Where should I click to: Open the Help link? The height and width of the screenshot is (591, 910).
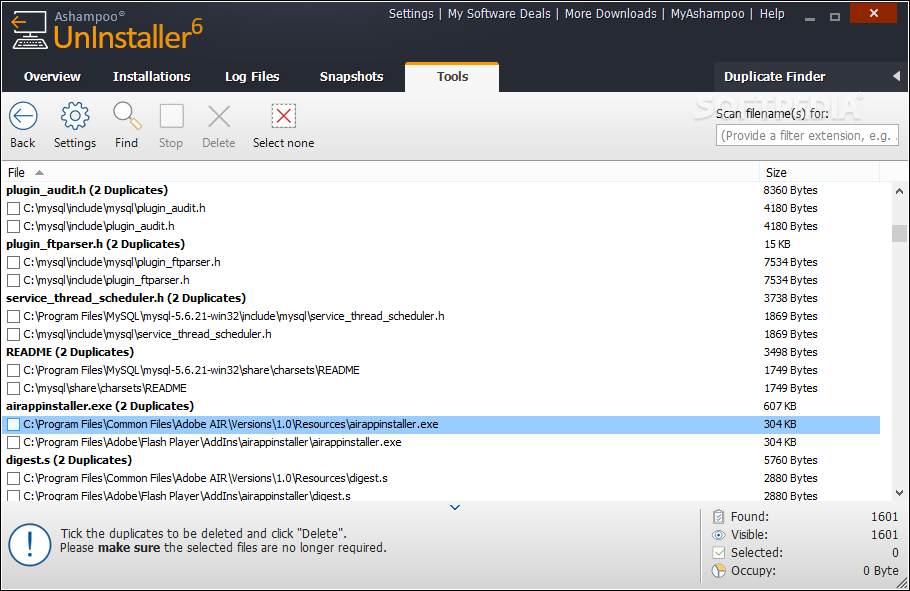click(x=772, y=14)
